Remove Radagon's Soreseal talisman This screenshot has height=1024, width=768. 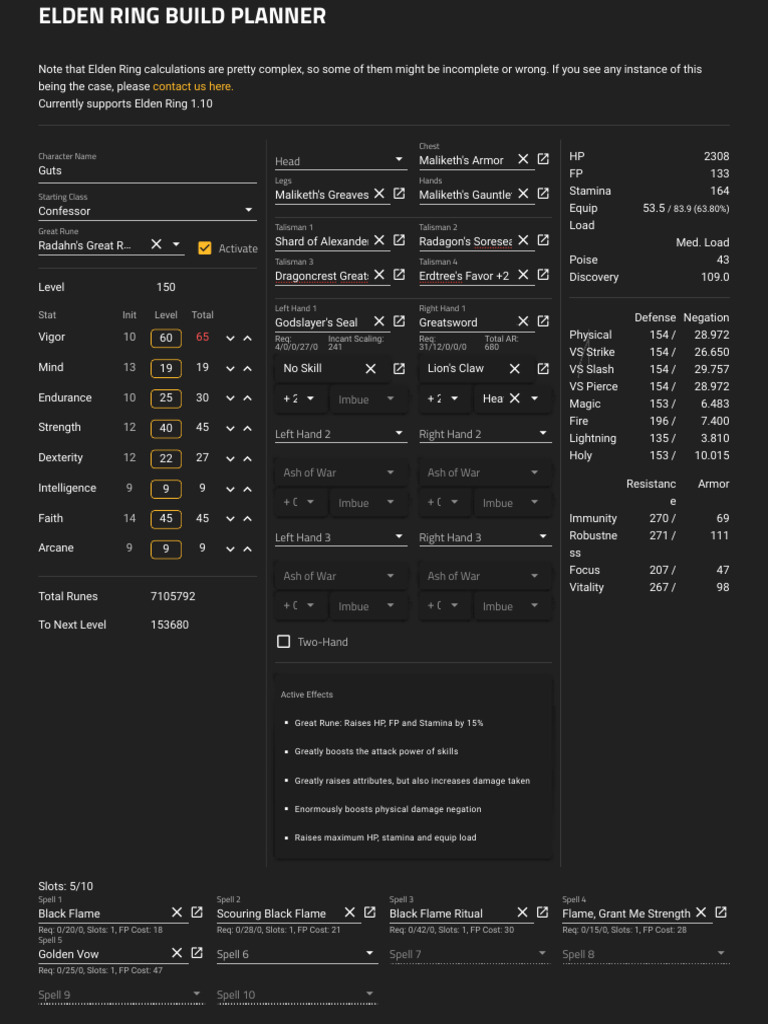(x=523, y=240)
